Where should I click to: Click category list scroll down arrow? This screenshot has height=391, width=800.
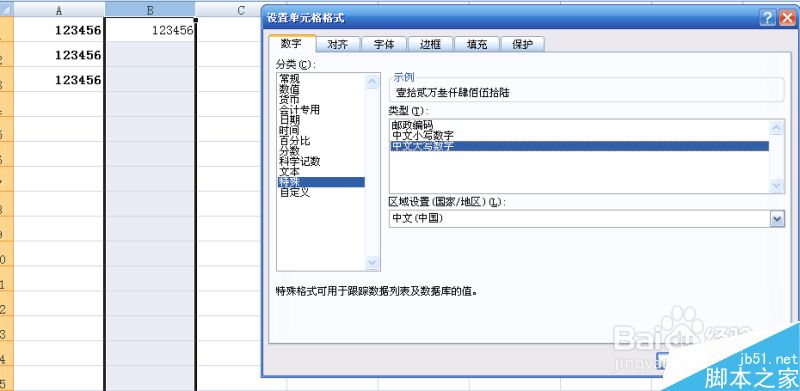[372, 263]
